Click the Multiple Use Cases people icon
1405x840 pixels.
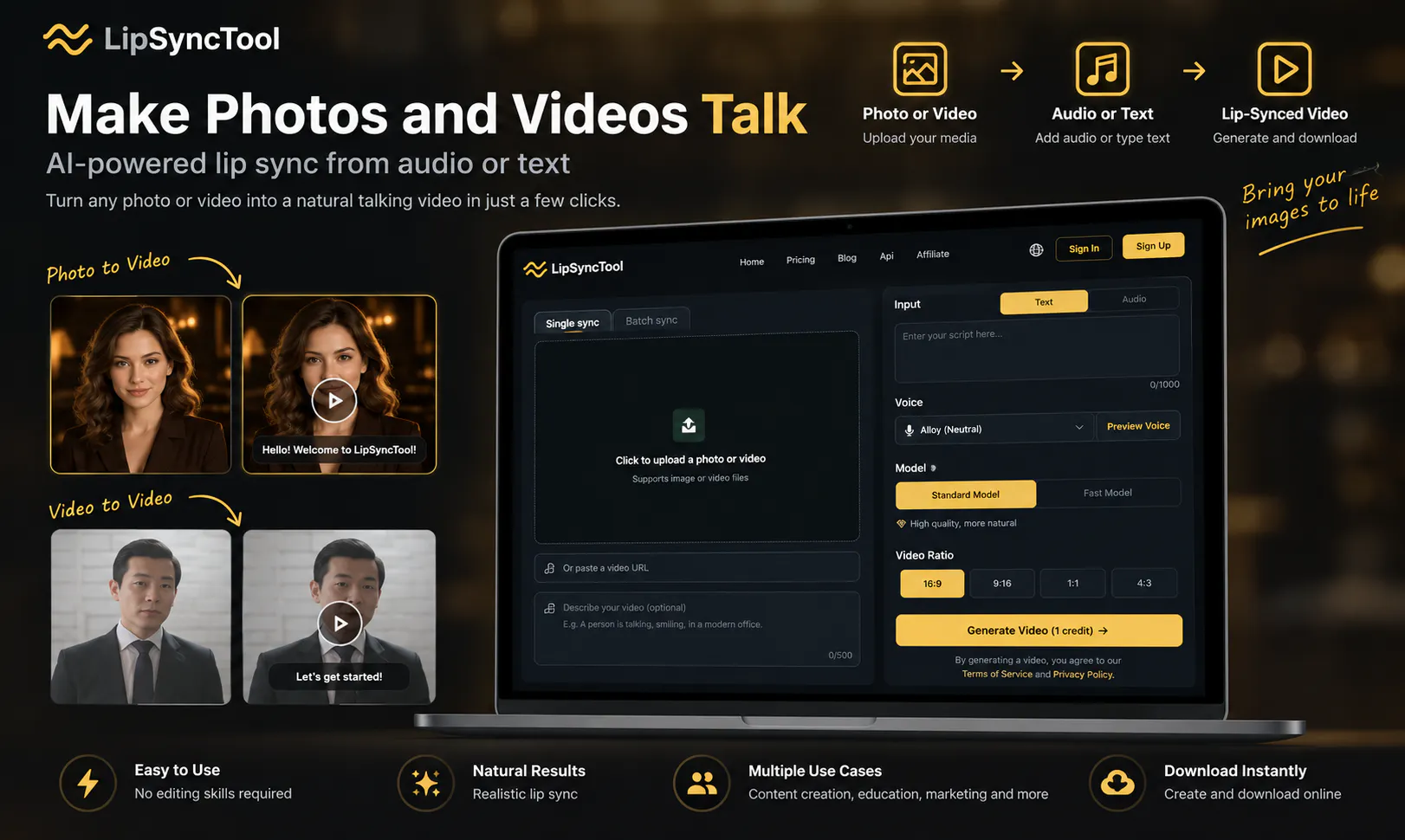pos(702,783)
